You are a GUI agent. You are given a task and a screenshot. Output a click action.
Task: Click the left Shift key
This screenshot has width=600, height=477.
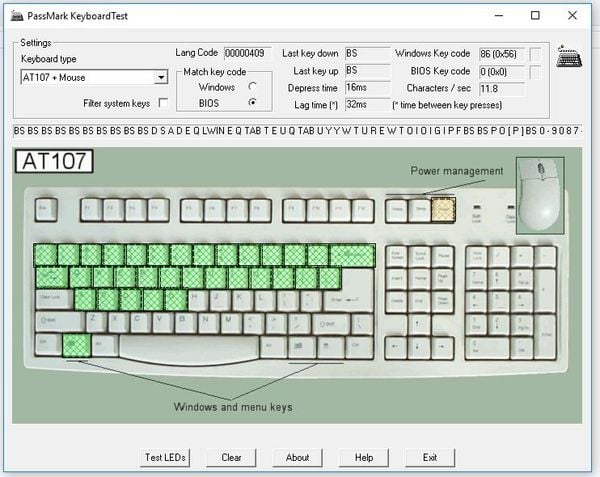(60, 322)
